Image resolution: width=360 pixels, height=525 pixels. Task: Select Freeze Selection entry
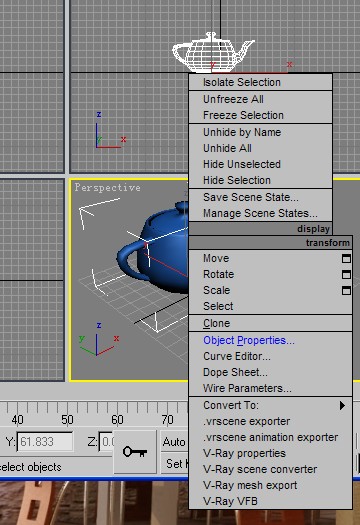pyautogui.click(x=261, y=115)
